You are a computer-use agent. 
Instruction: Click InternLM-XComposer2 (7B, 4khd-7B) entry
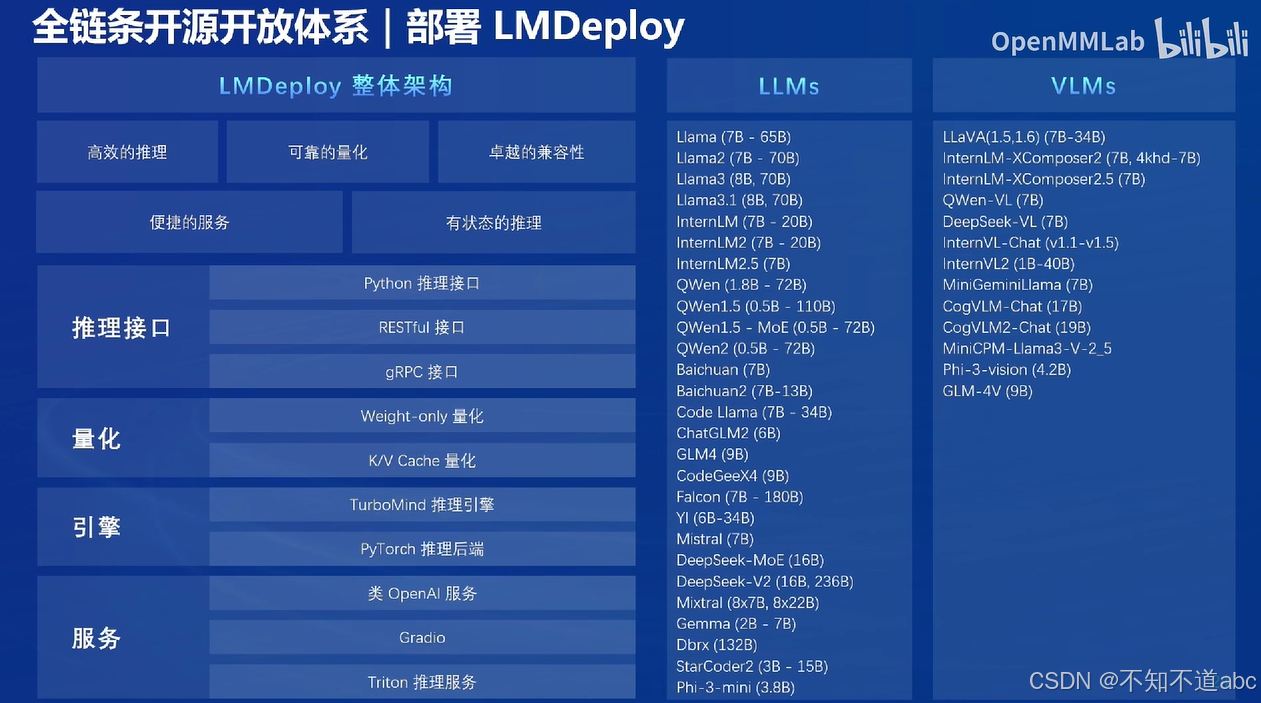(x=1071, y=158)
